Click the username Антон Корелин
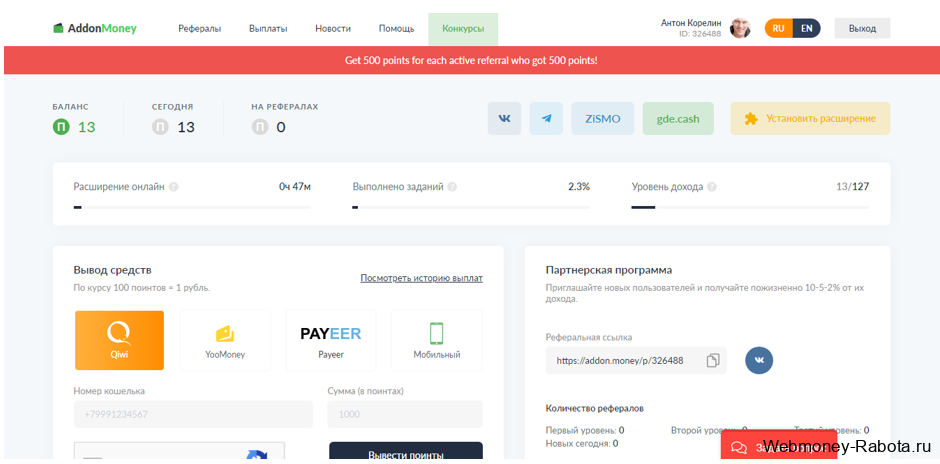Screen dimensions: 940x464 [x=691, y=23]
